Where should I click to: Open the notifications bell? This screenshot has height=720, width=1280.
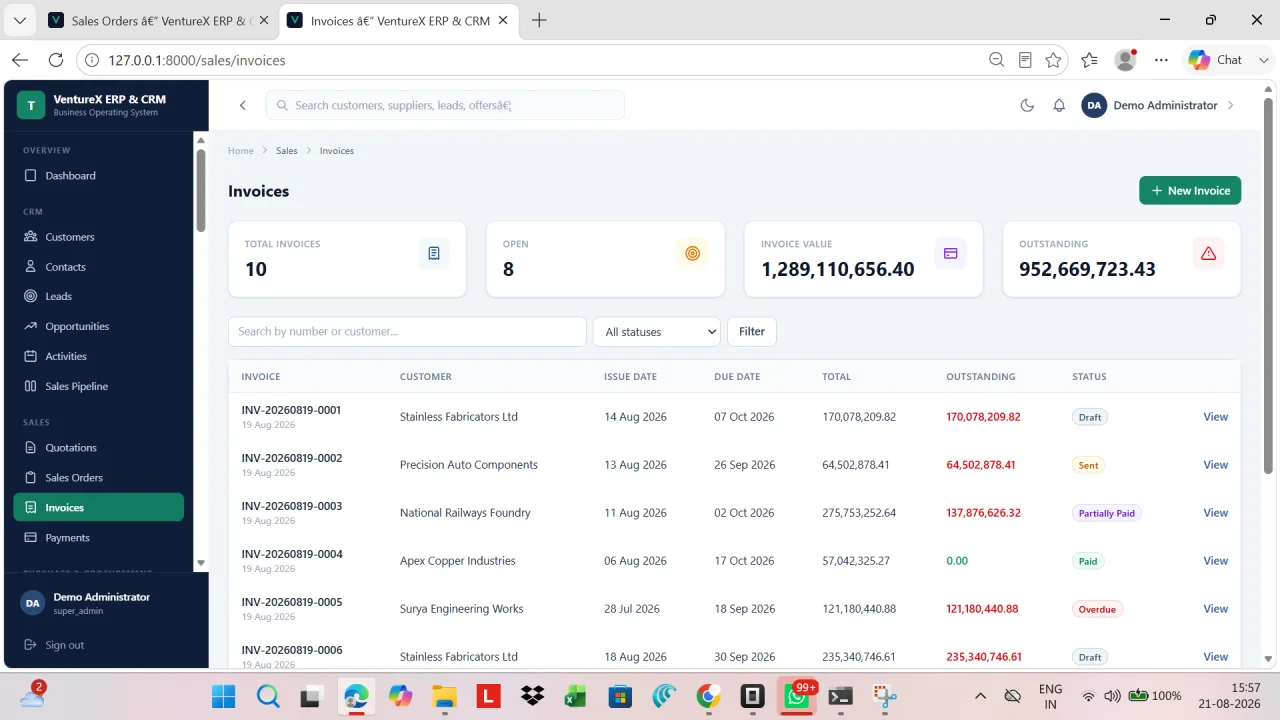pos(1059,105)
